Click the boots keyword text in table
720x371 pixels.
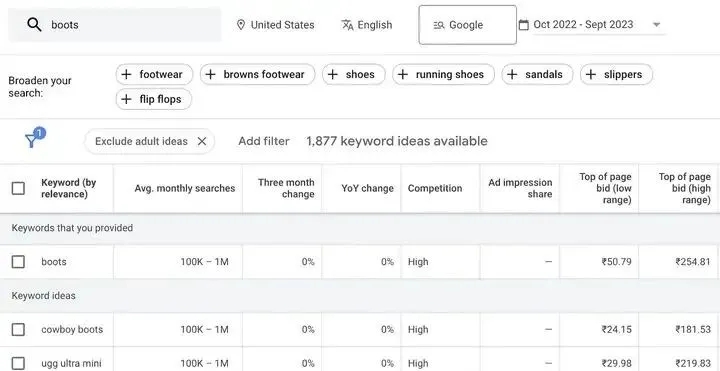54,262
